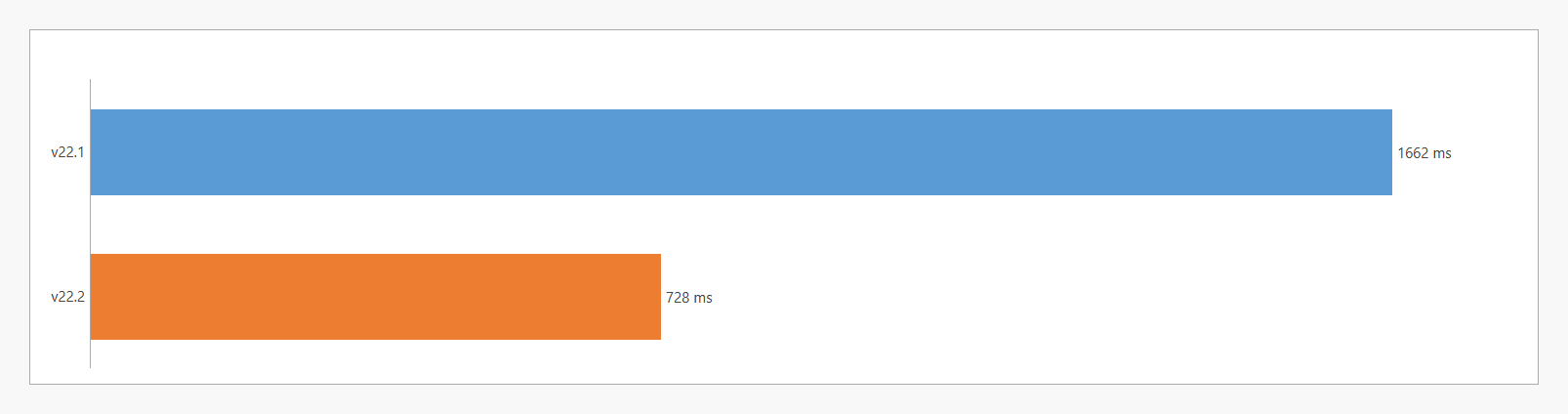
Task: Click the orange v22.2 bar
Action: coord(376,297)
